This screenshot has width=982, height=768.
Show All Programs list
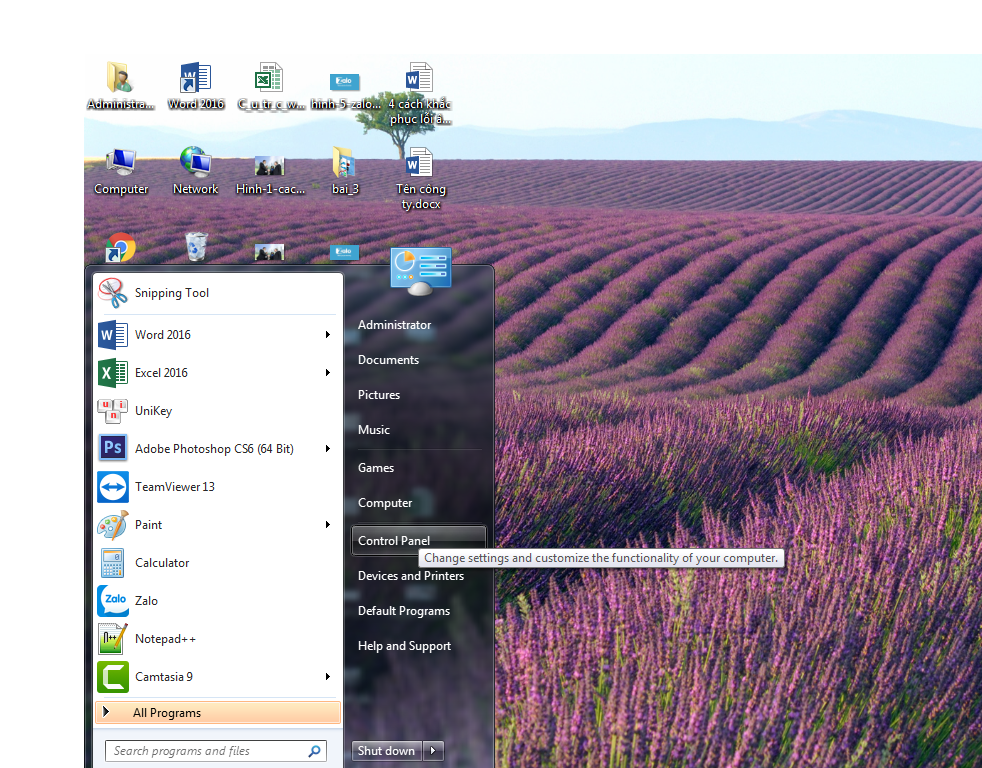(217, 713)
